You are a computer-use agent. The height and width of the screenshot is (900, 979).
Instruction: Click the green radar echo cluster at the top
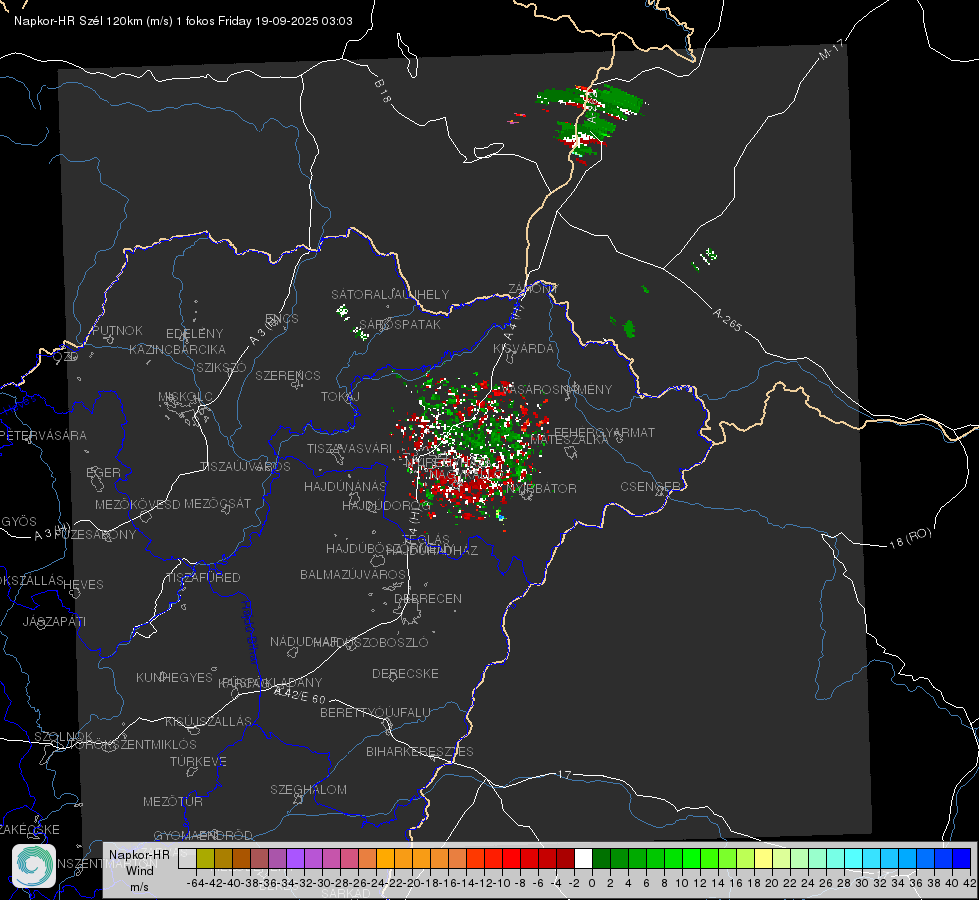[x=589, y=119]
